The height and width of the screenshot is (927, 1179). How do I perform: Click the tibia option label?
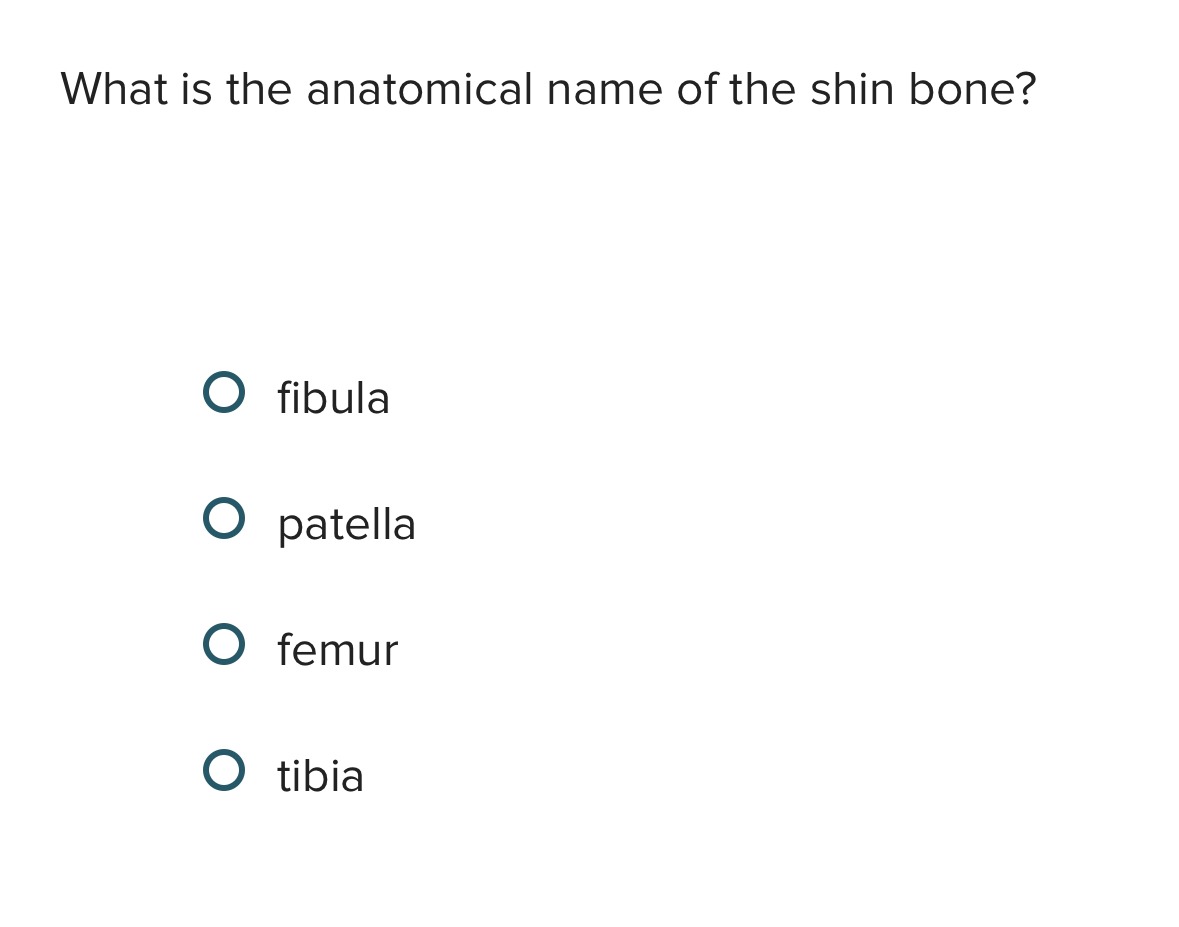click(x=320, y=775)
